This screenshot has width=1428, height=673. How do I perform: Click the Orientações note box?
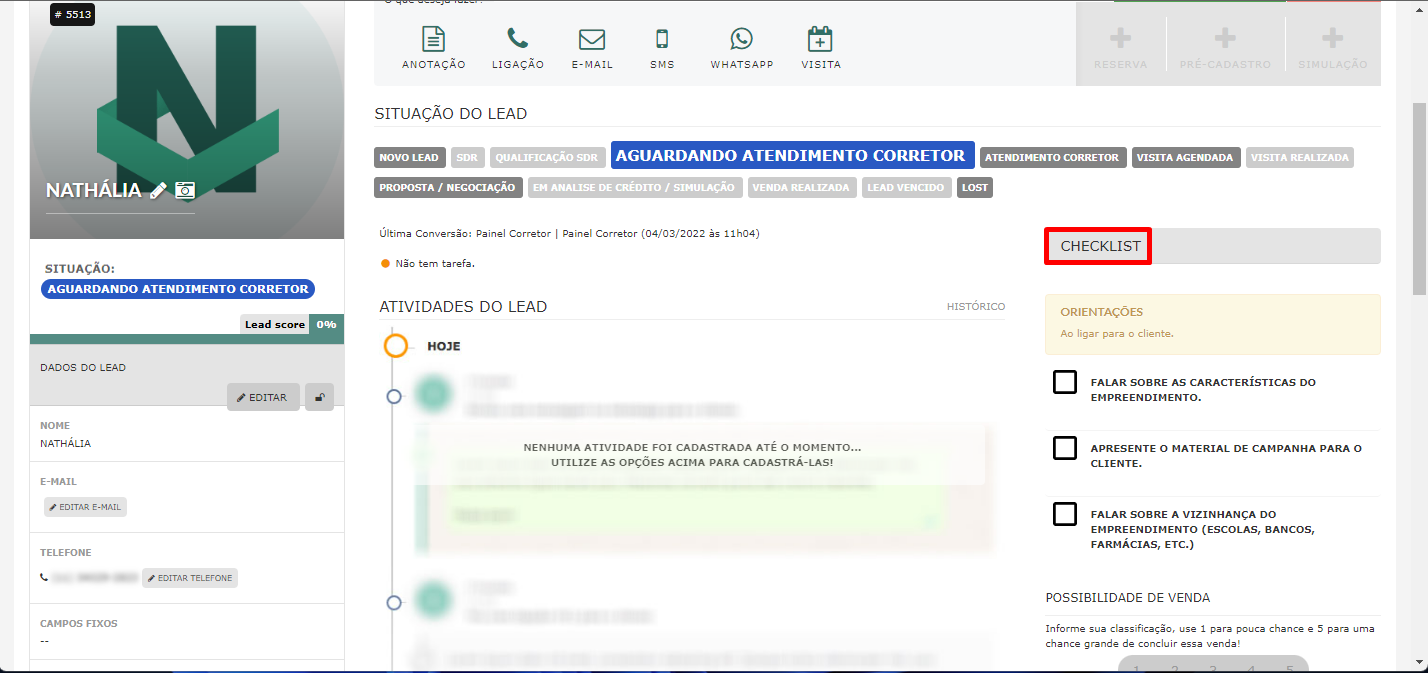tap(1213, 324)
